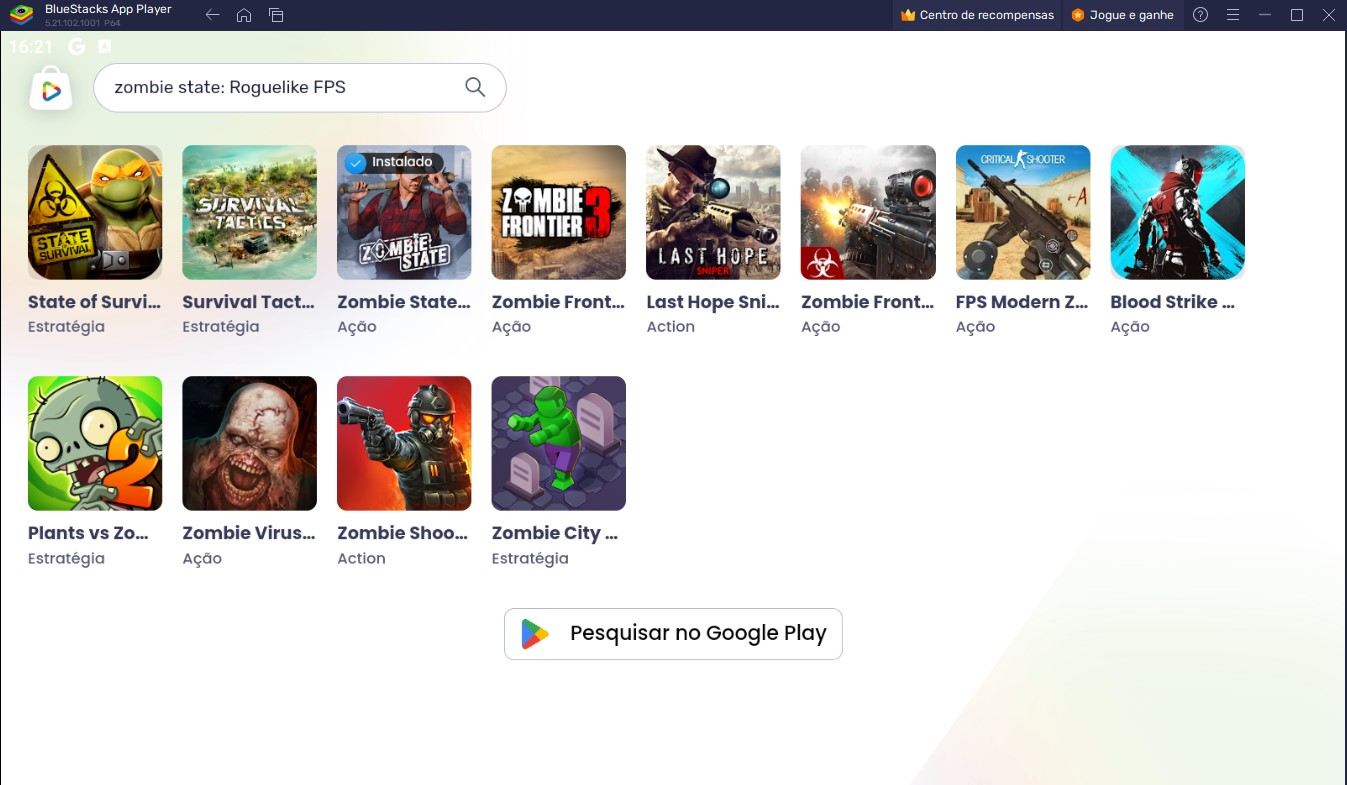Go to BlueStacks home screen icon
This screenshot has height=785, width=1347.
click(x=244, y=15)
